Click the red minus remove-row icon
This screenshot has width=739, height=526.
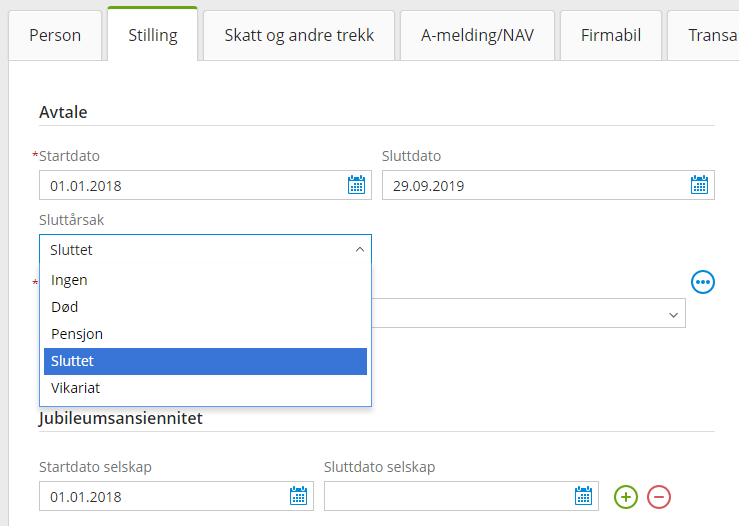659,496
